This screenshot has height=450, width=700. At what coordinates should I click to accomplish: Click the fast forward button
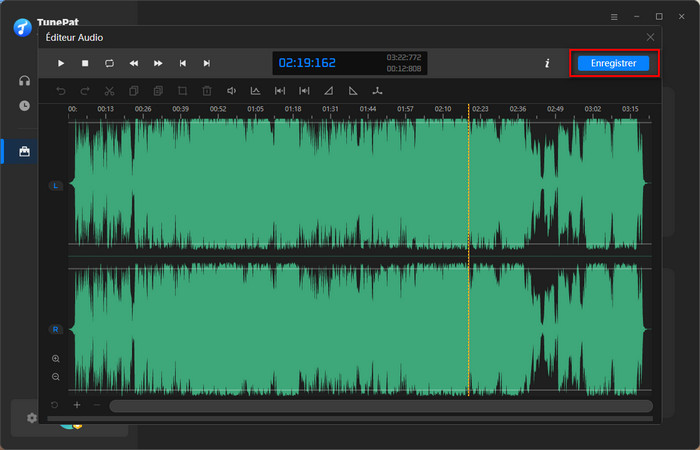coord(158,63)
